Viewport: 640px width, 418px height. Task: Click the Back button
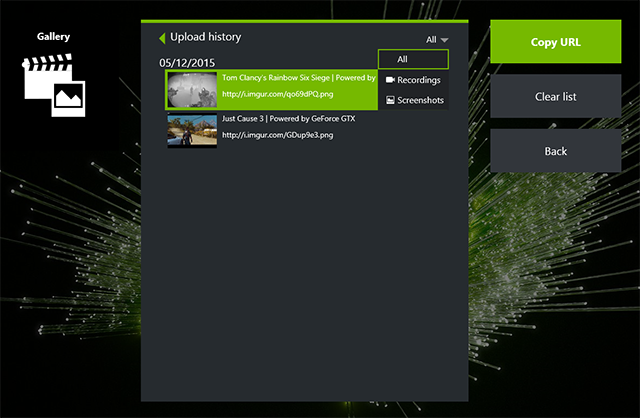[x=556, y=151]
